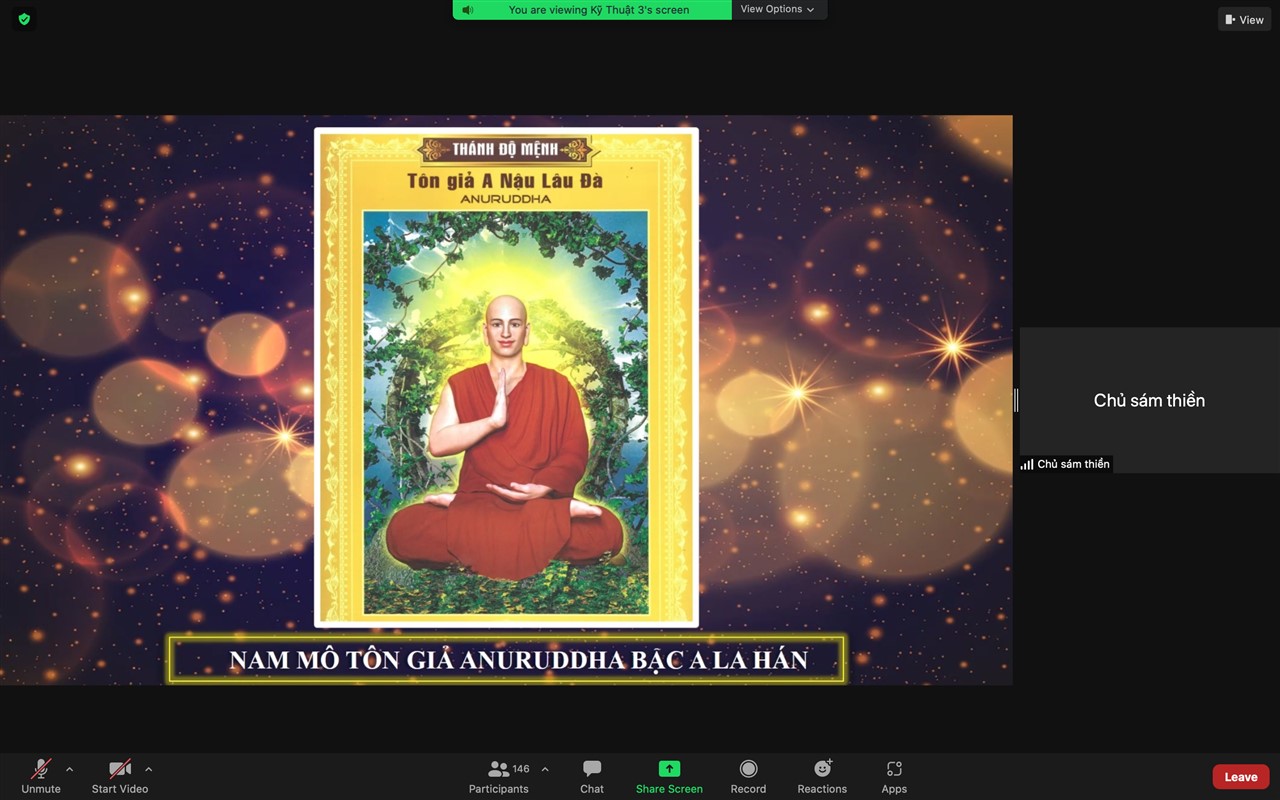Click the View layout button
The width and height of the screenshot is (1280, 800).
click(1244, 19)
